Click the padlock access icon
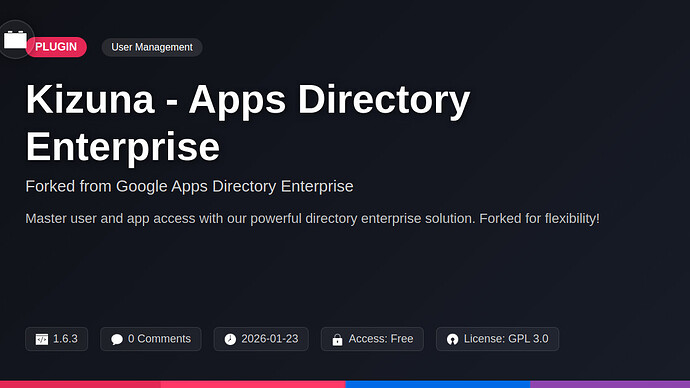 [337, 339]
